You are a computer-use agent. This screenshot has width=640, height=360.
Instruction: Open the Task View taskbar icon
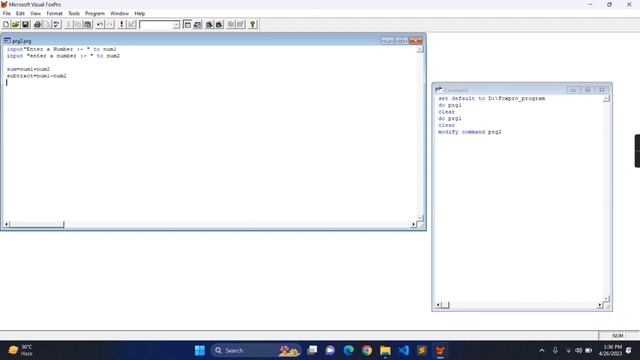coord(312,350)
